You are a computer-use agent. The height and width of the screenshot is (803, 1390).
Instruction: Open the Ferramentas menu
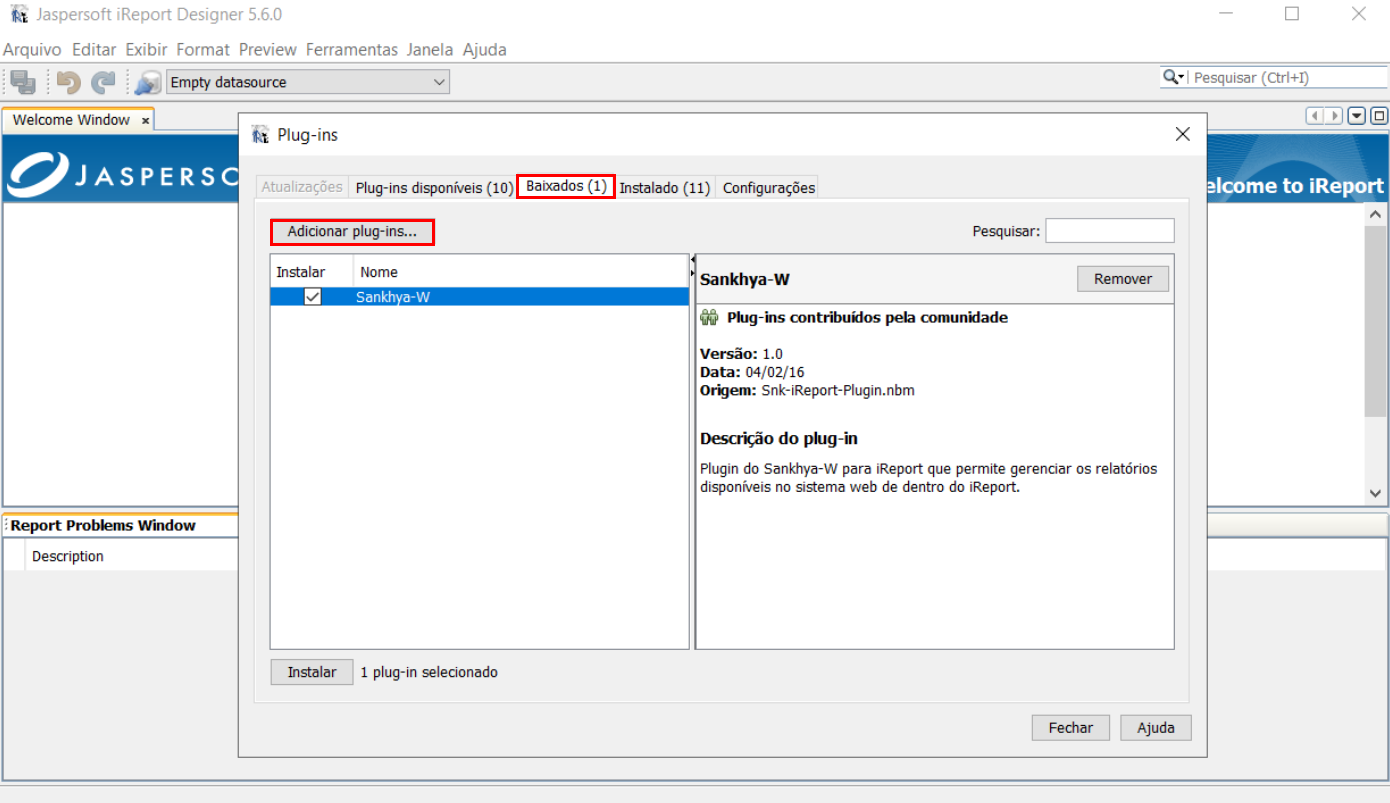(x=352, y=49)
